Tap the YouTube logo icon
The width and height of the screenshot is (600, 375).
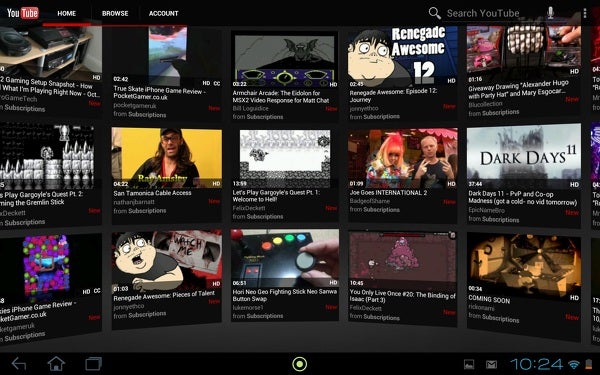pyautogui.click(x=23, y=13)
